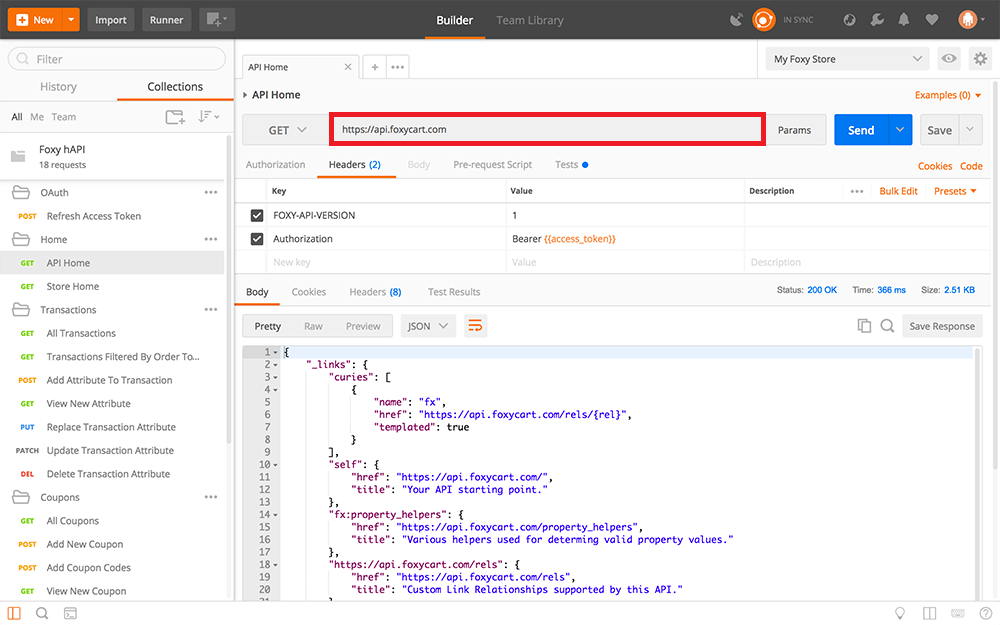1000x625 pixels.
Task: Open Coupons folder options ellipsis
Action: (x=211, y=497)
